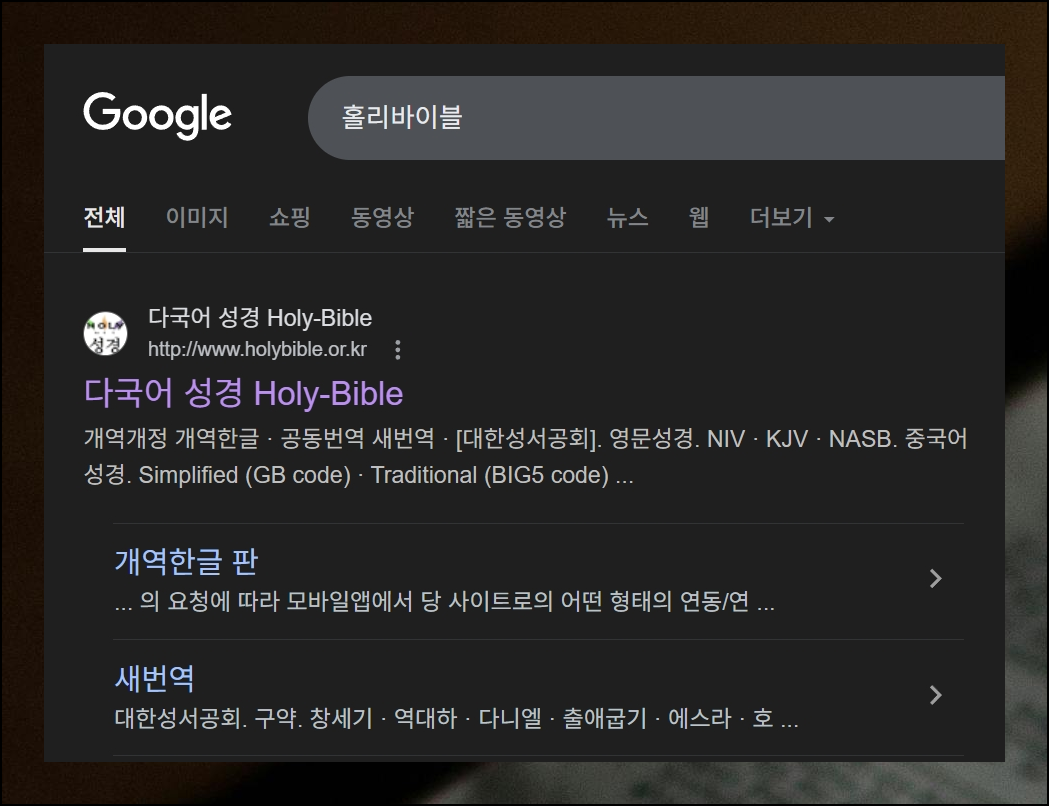The width and height of the screenshot is (1049, 806).
Task: Click the Google logo
Action: click(x=157, y=116)
